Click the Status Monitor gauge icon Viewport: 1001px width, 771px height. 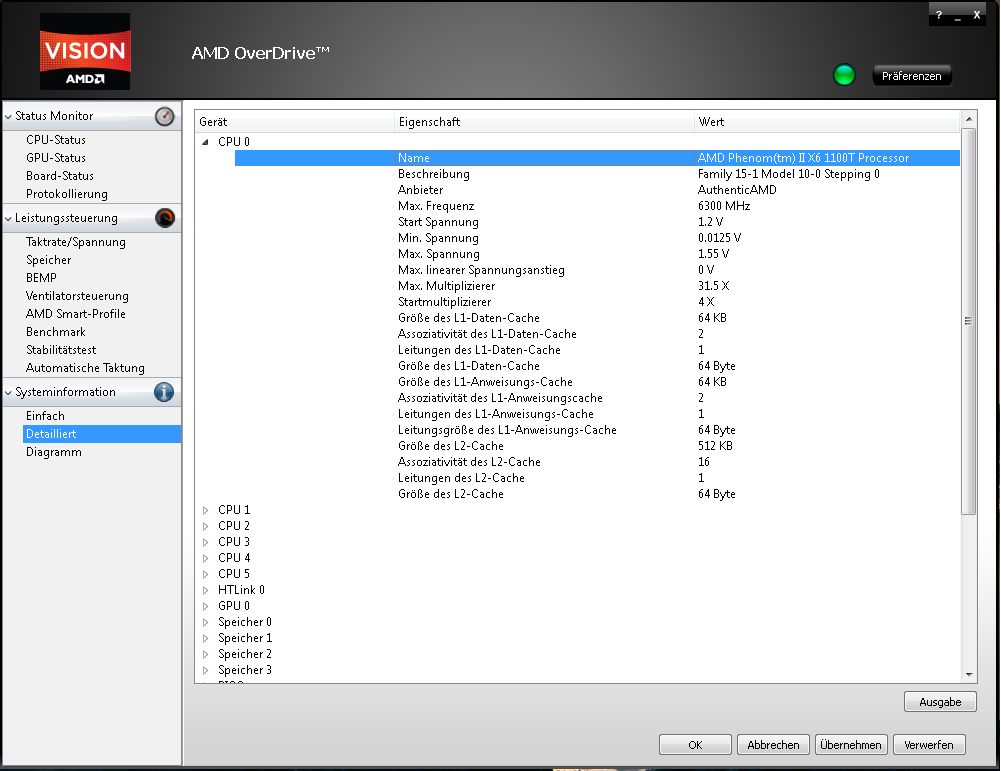[x=165, y=116]
